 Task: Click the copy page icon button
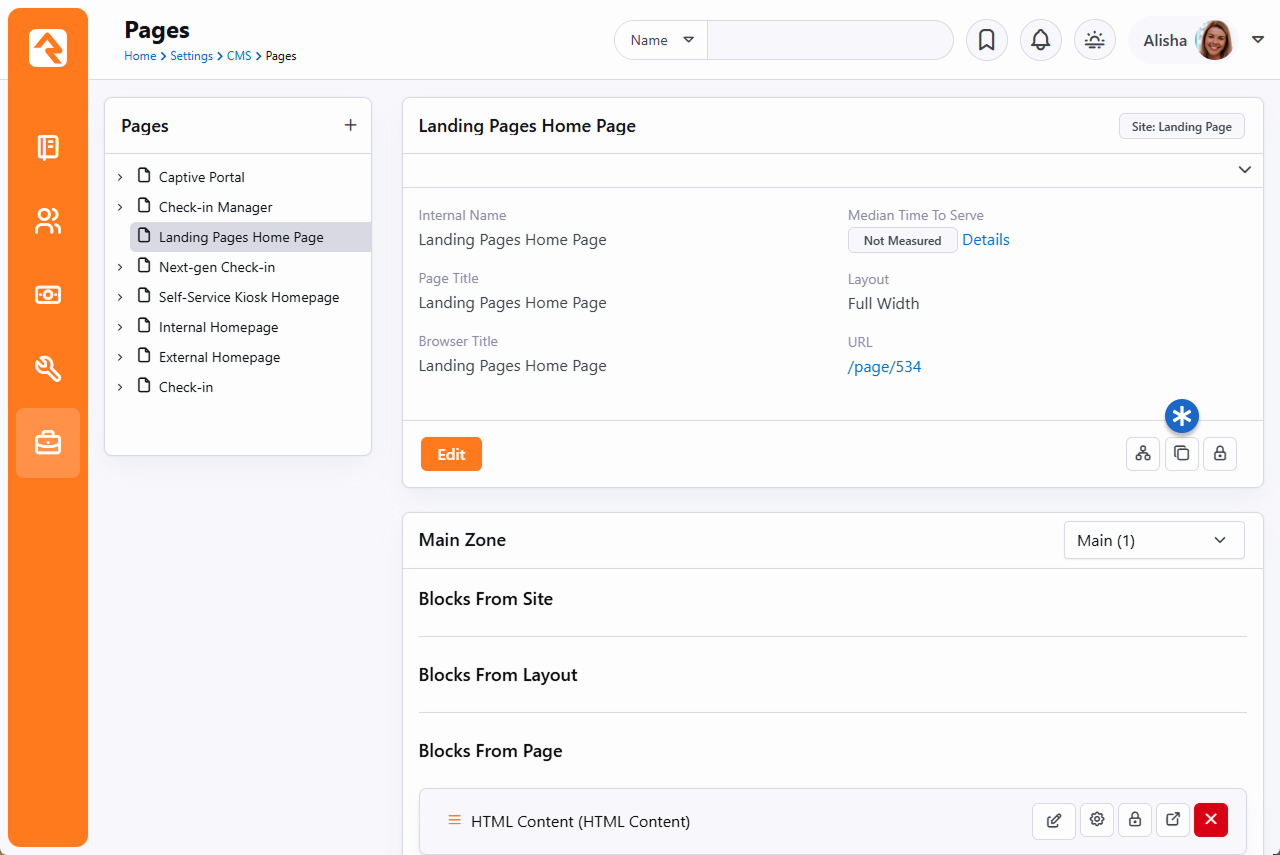click(x=1182, y=454)
